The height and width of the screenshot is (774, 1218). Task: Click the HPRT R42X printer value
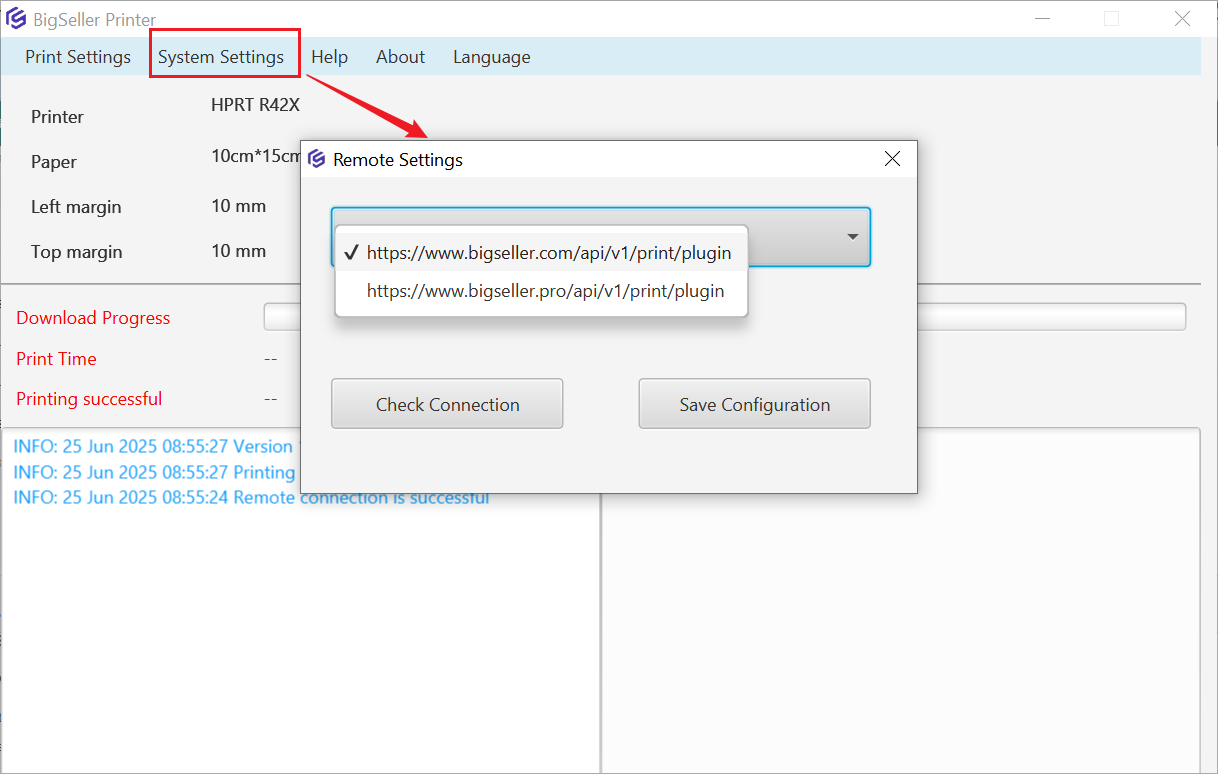[255, 105]
